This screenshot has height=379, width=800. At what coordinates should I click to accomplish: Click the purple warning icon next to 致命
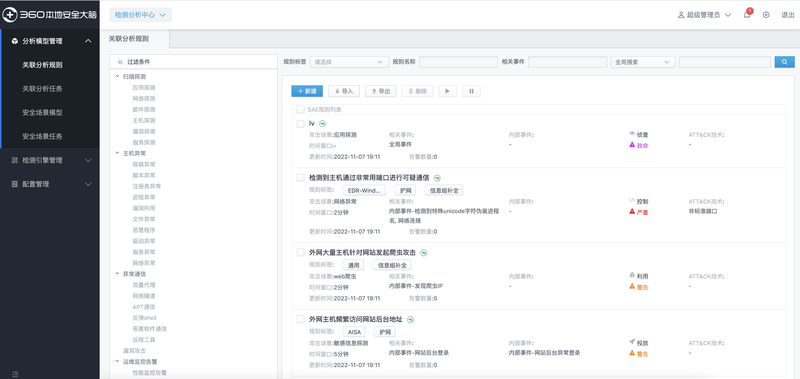pos(632,145)
